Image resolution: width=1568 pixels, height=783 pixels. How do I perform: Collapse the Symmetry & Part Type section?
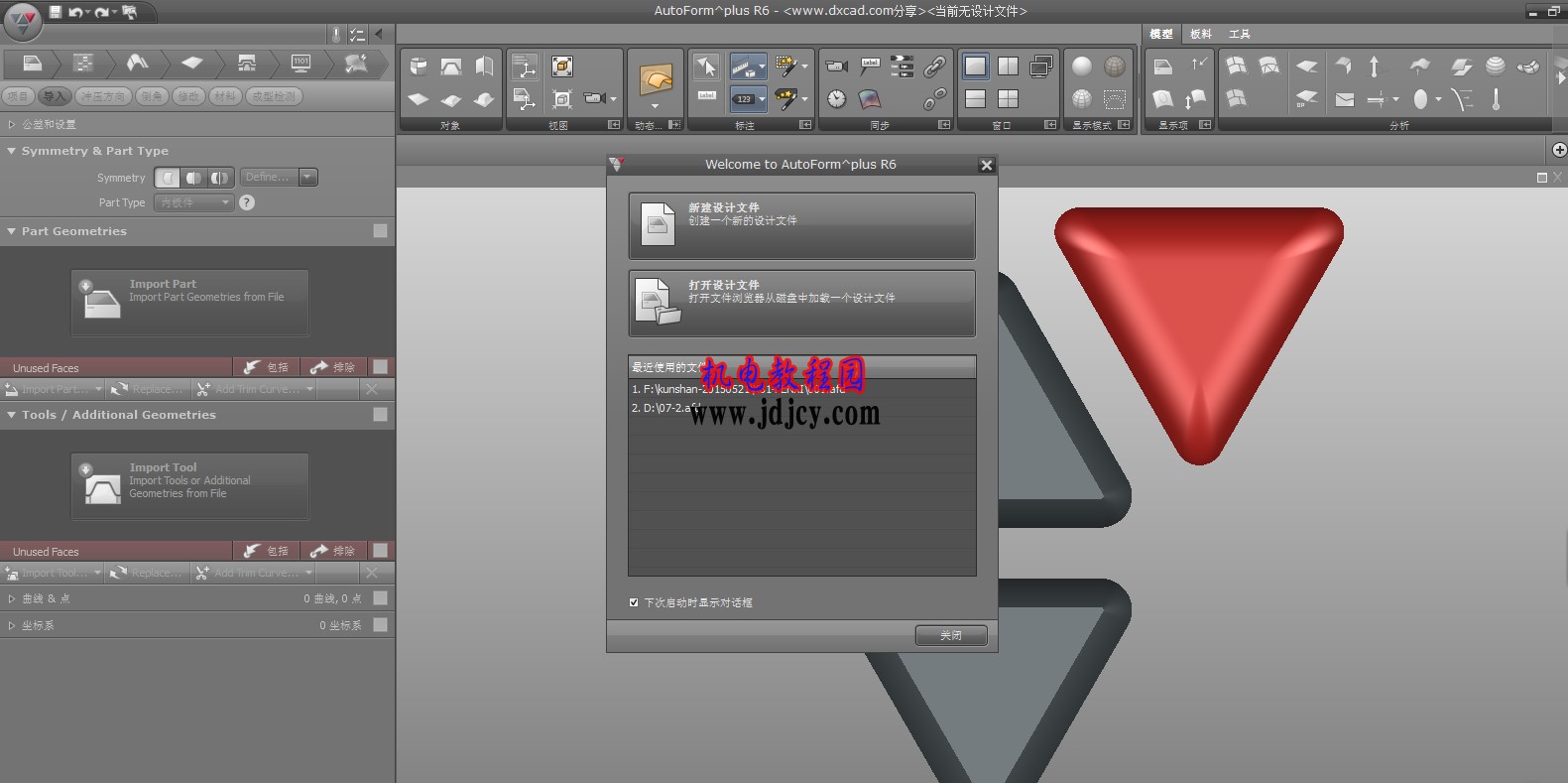click(x=12, y=151)
